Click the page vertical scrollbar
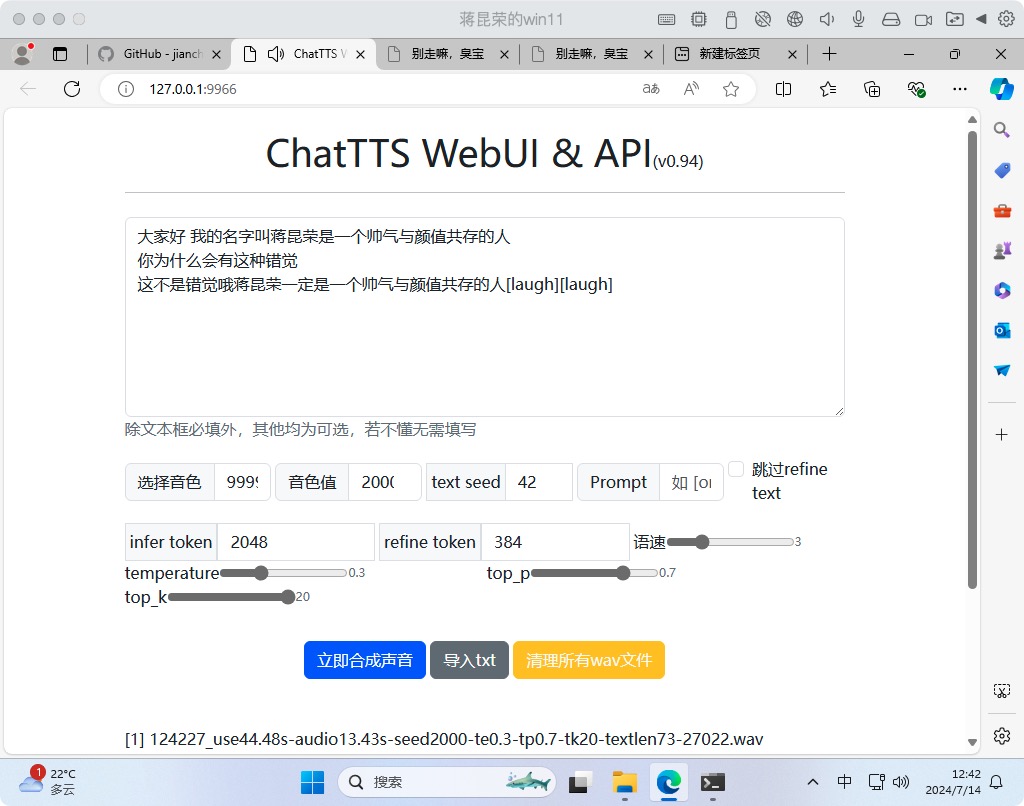This screenshot has width=1024, height=806. 972,359
